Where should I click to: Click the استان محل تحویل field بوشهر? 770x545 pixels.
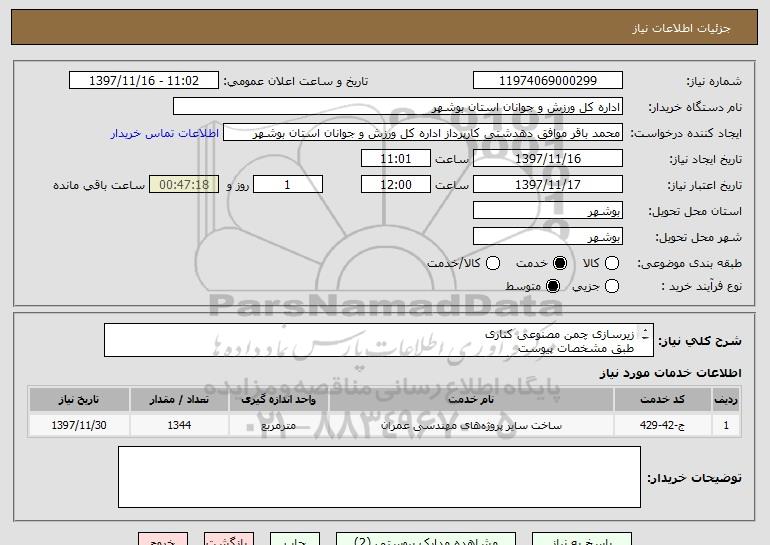click(548, 211)
